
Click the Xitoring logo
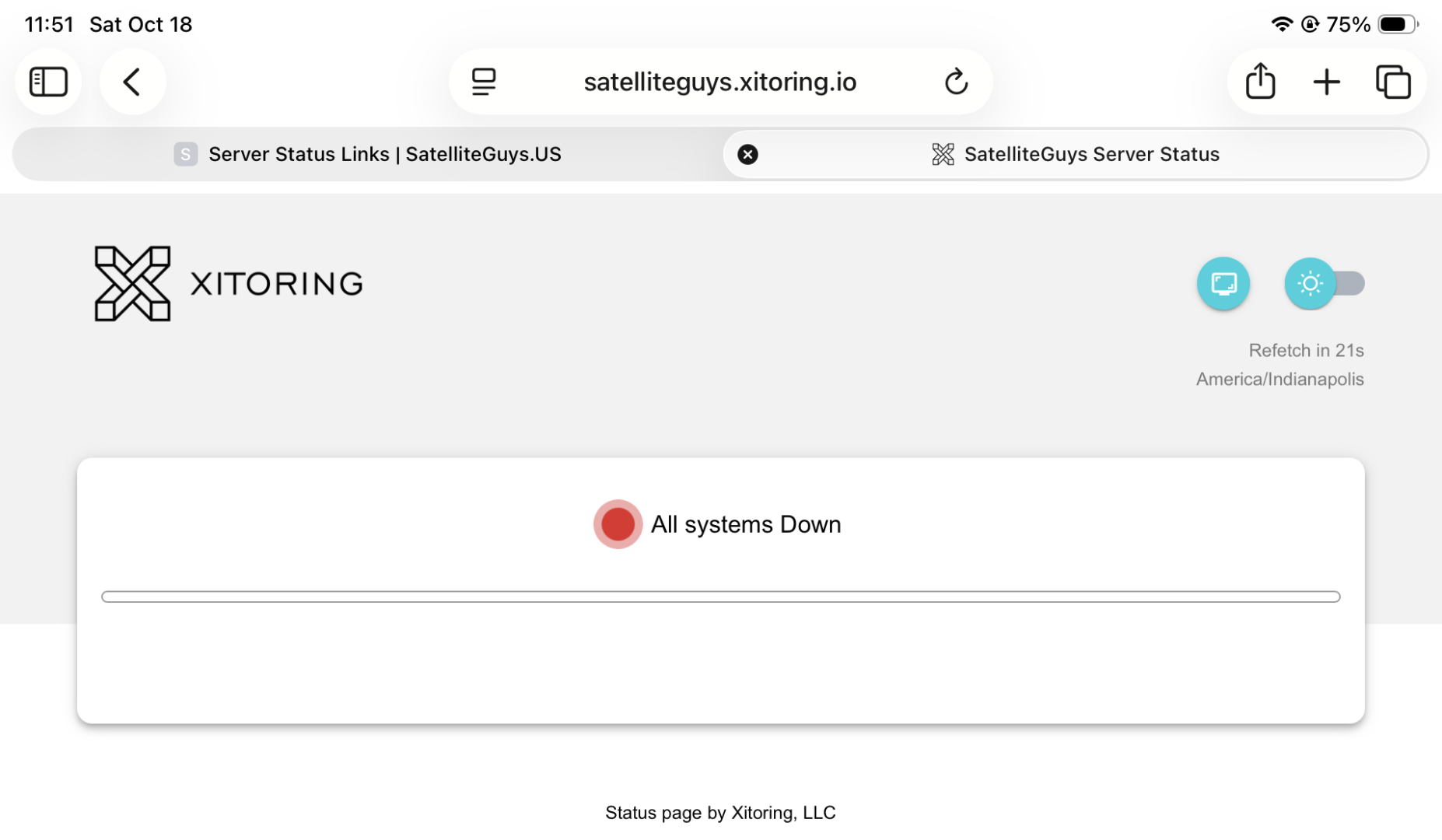coord(228,284)
